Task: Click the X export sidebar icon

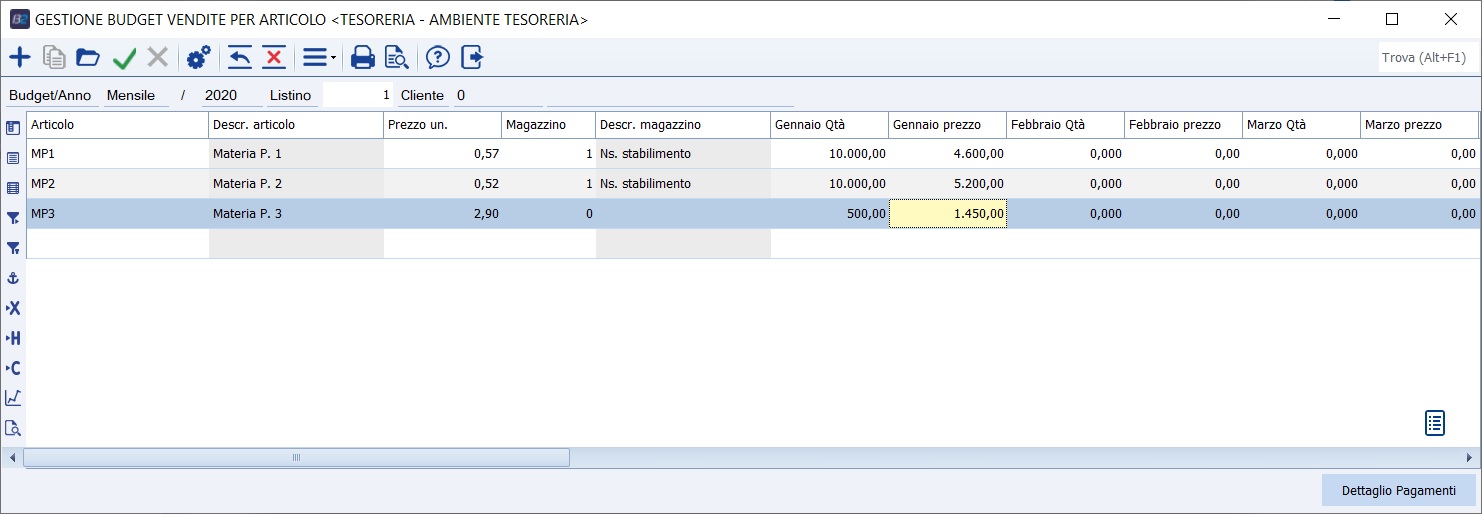Action: point(13,308)
